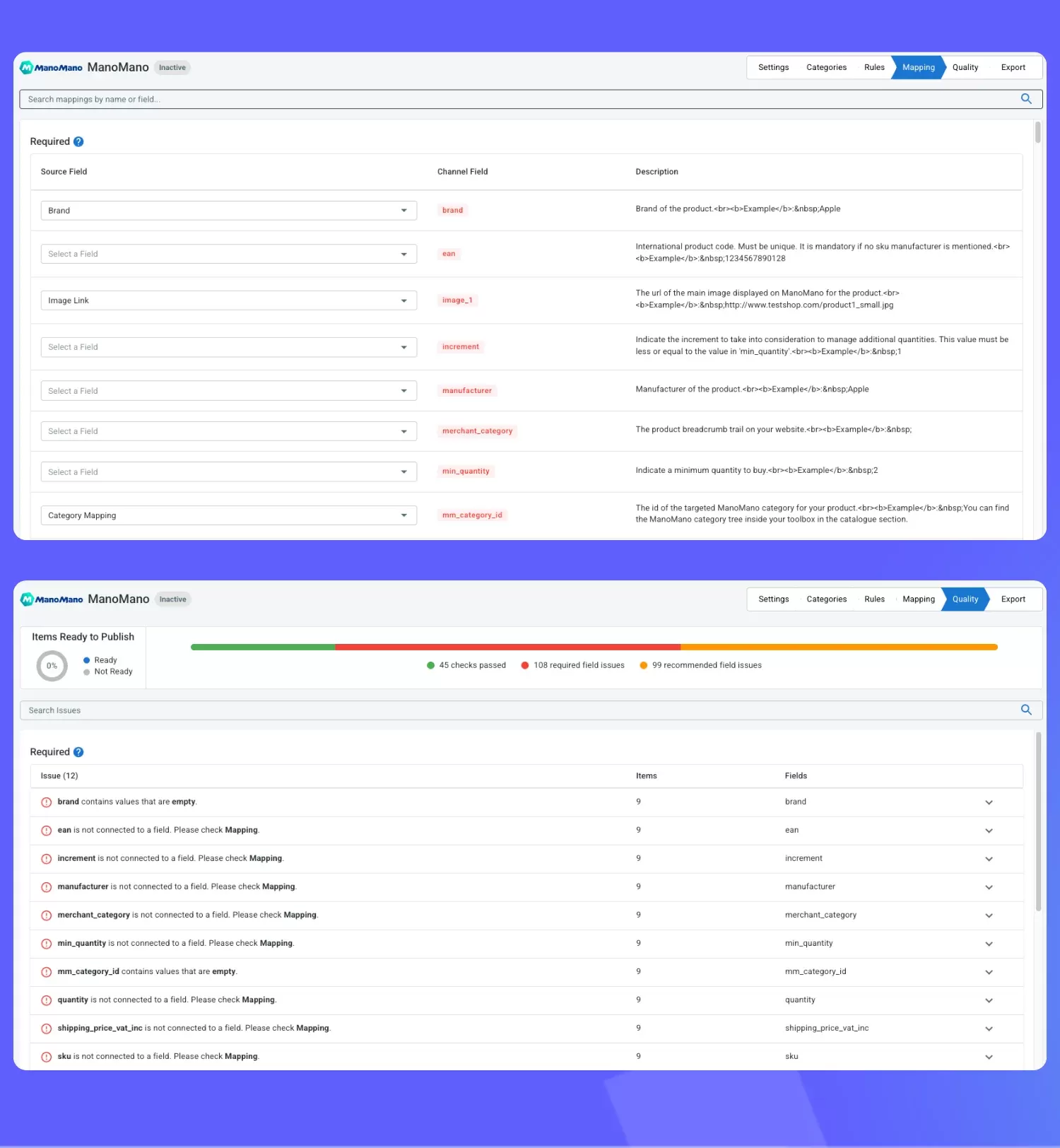Open the Rules tab in quality panel

coord(874,599)
